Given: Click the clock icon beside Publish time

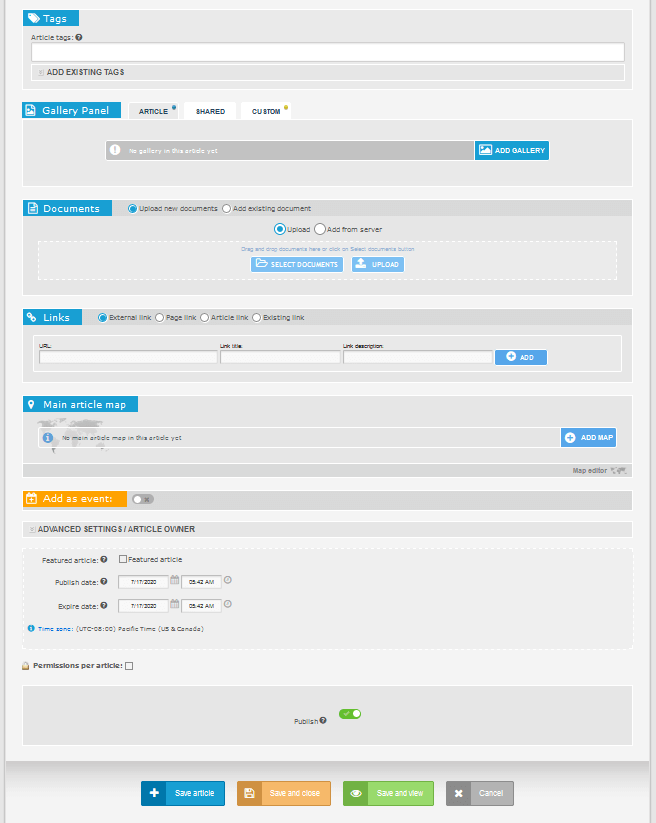Looking at the screenshot, I should click(x=228, y=580).
